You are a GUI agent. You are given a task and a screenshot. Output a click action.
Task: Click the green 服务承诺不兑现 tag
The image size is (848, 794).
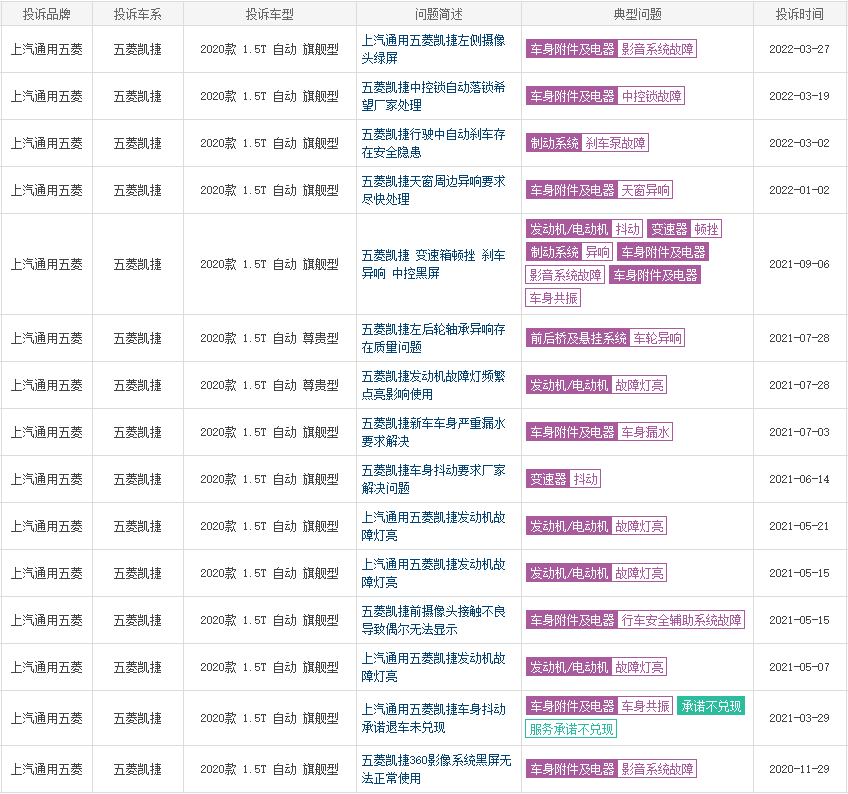point(571,729)
